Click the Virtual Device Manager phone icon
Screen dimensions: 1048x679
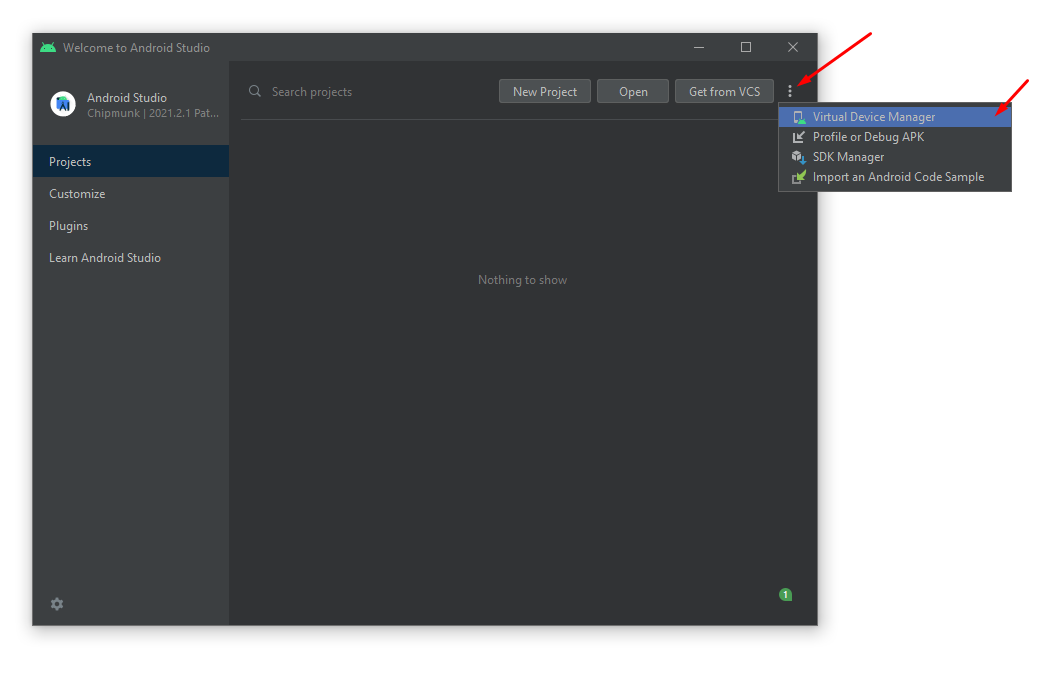(799, 118)
